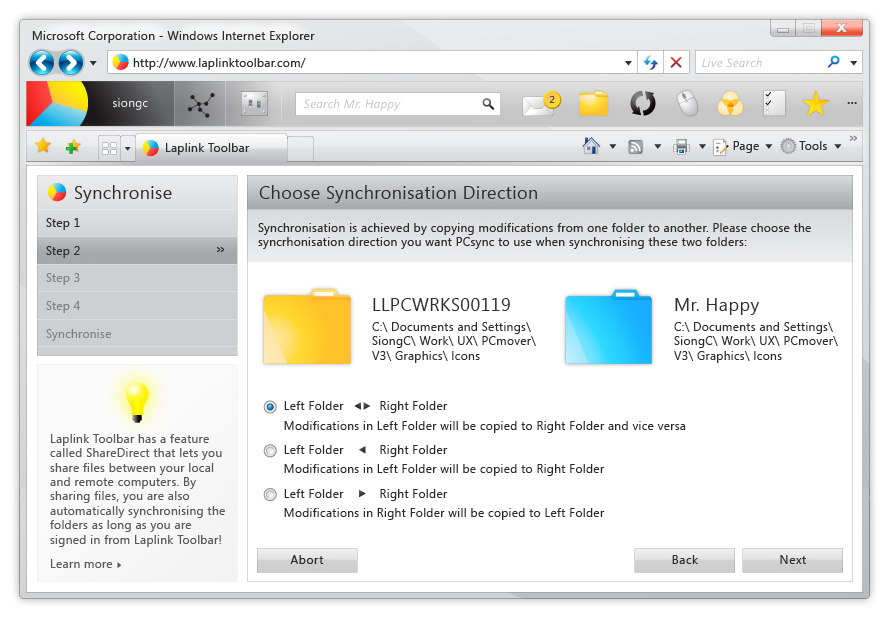Screen dimensions: 890x620
Task: Go to Step 1 in Synchronise sidebar
Action: click(x=137, y=223)
